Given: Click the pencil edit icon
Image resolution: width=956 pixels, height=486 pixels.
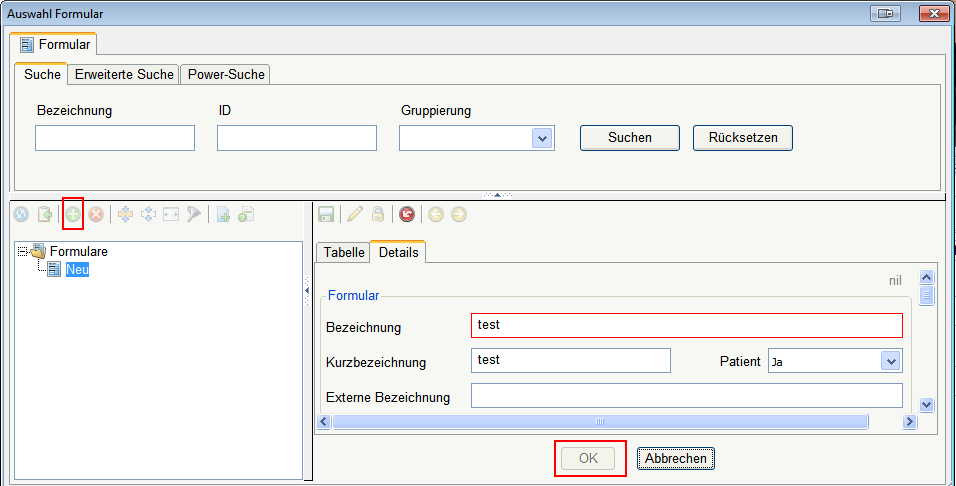Looking at the screenshot, I should pos(353,214).
